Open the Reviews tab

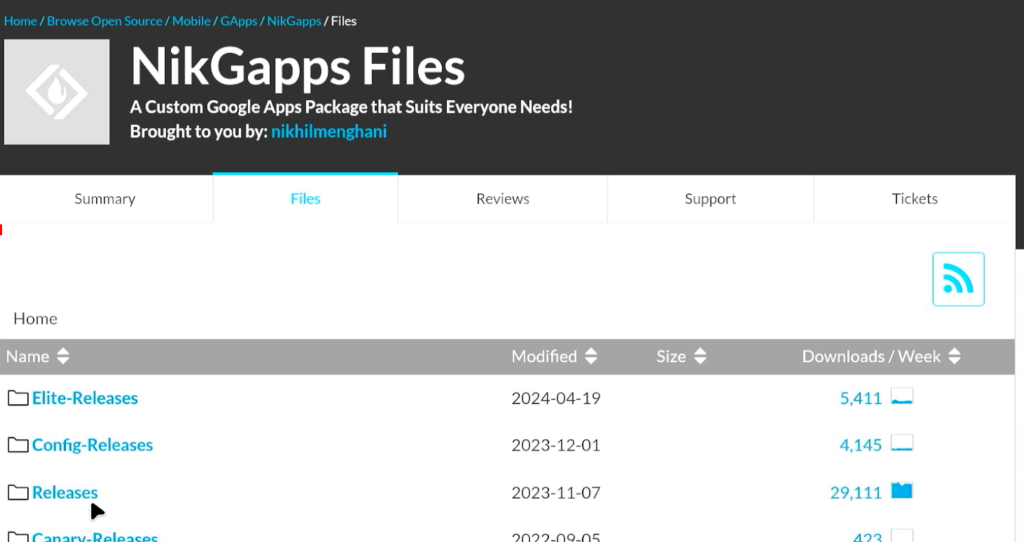coord(502,199)
